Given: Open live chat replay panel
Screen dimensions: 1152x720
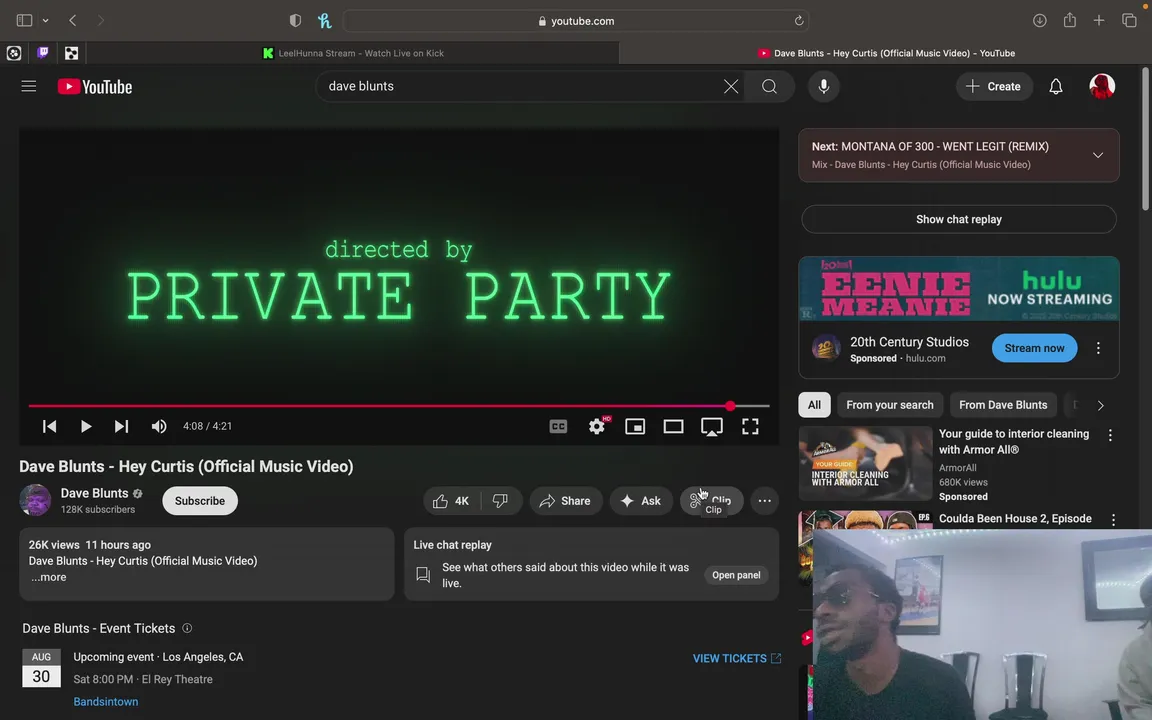Looking at the screenshot, I should tap(735, 575).
